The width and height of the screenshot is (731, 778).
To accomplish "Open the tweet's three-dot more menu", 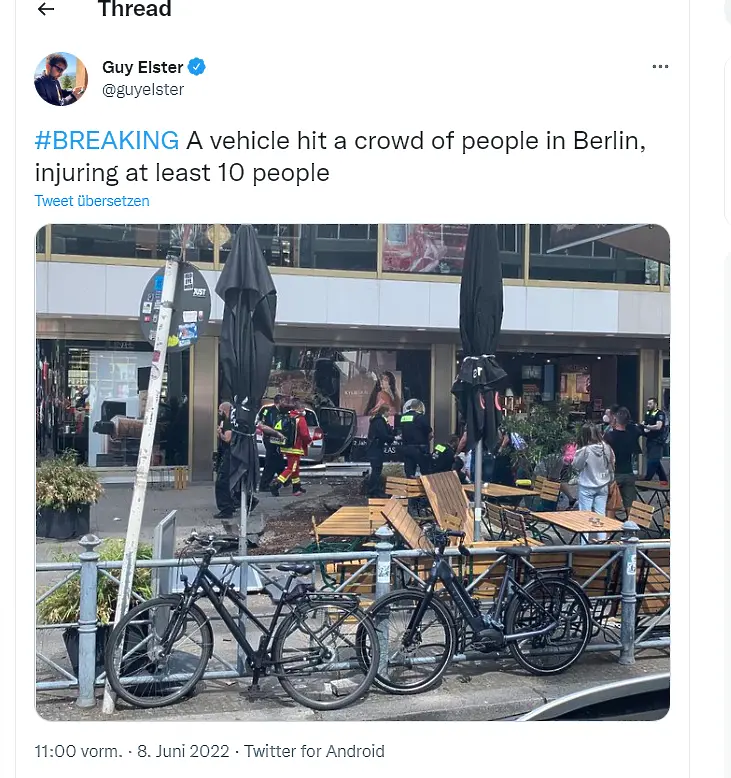I will pyautogui.click(x=660, y=67).
